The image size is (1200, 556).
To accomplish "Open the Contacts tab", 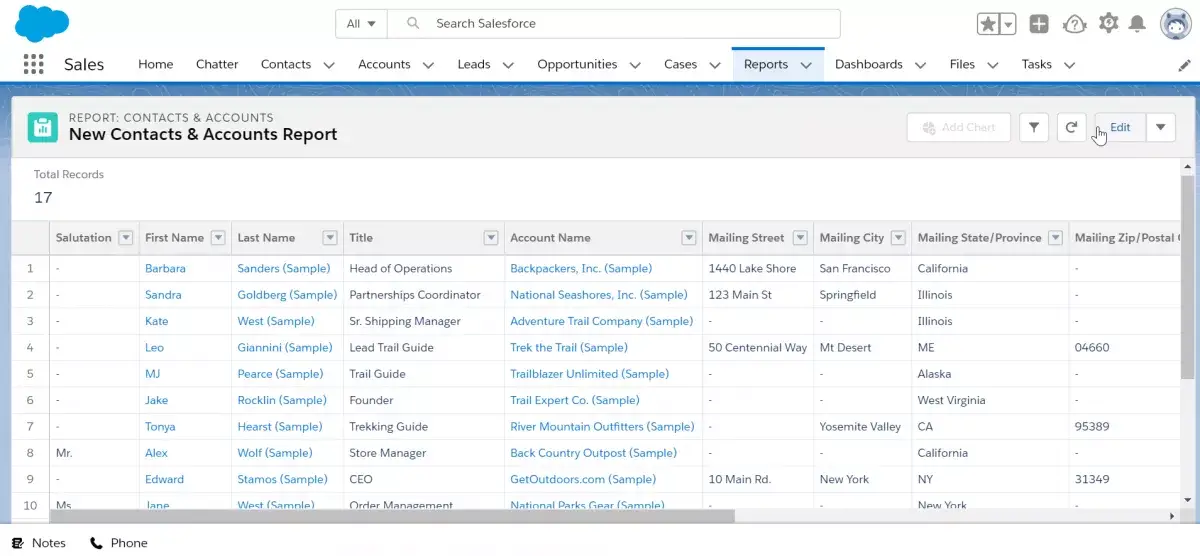I will (286, 64).
